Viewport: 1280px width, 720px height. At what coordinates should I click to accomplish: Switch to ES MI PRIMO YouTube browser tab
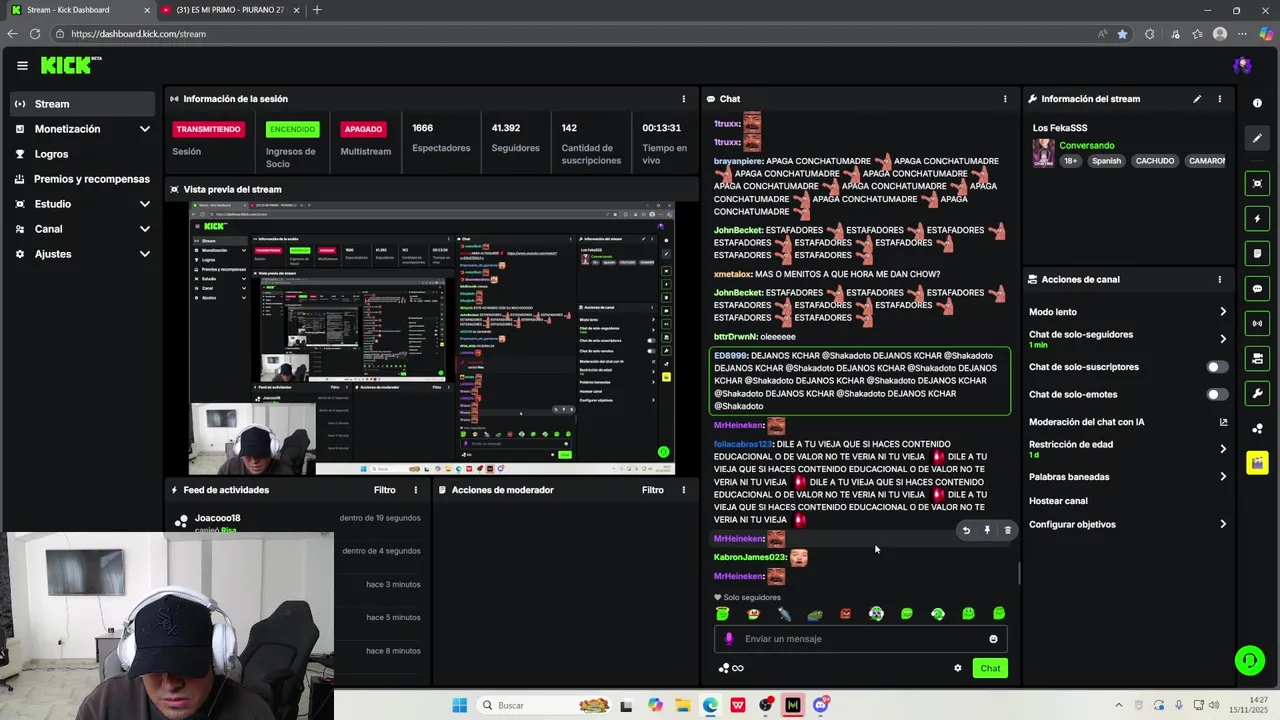click(231, 10)
